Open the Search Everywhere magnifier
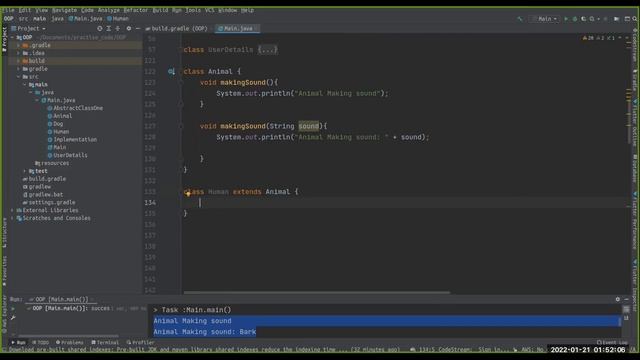The image size is (640, 360). pos(635,19)
